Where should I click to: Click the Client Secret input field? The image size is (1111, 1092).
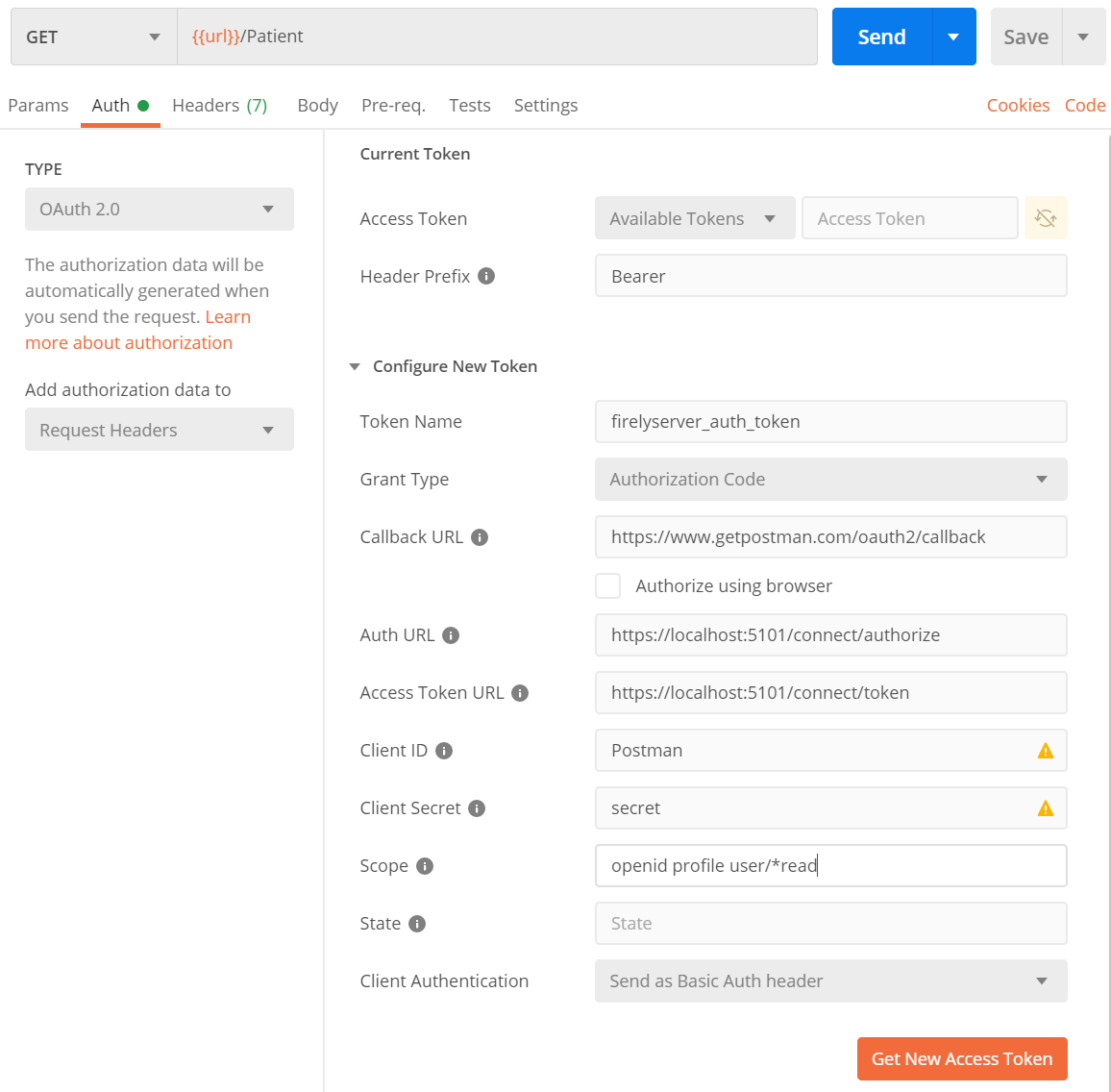click(x=831, y=807)
